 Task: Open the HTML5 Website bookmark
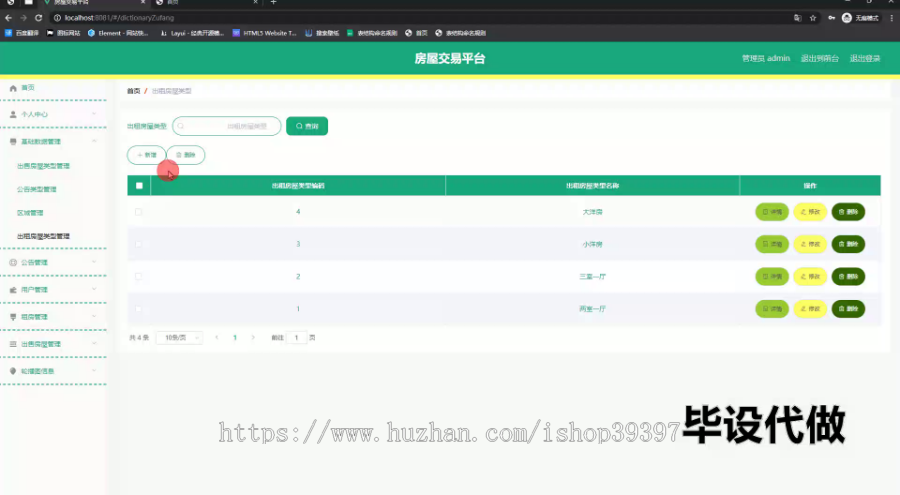pos(264,33)
